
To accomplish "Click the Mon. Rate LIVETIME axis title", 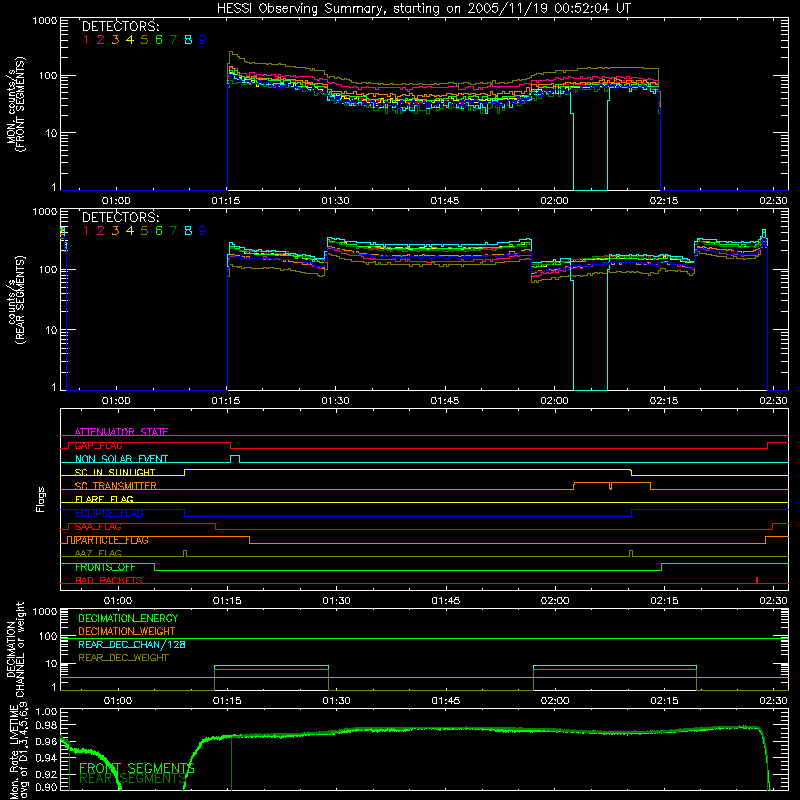I will click(x=19, y=752).
